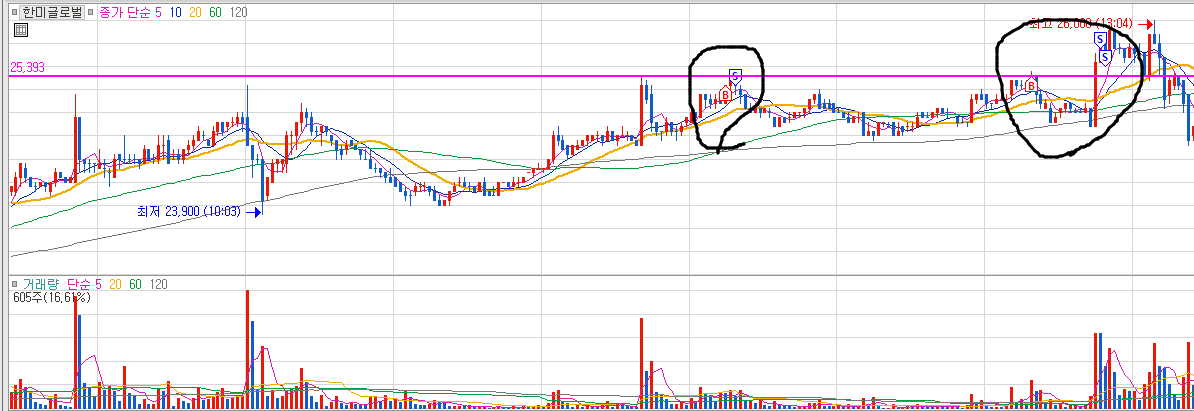Select the red B buy marker in second circle
This screenshot has width=1194, height=411.
point(1032,85)
